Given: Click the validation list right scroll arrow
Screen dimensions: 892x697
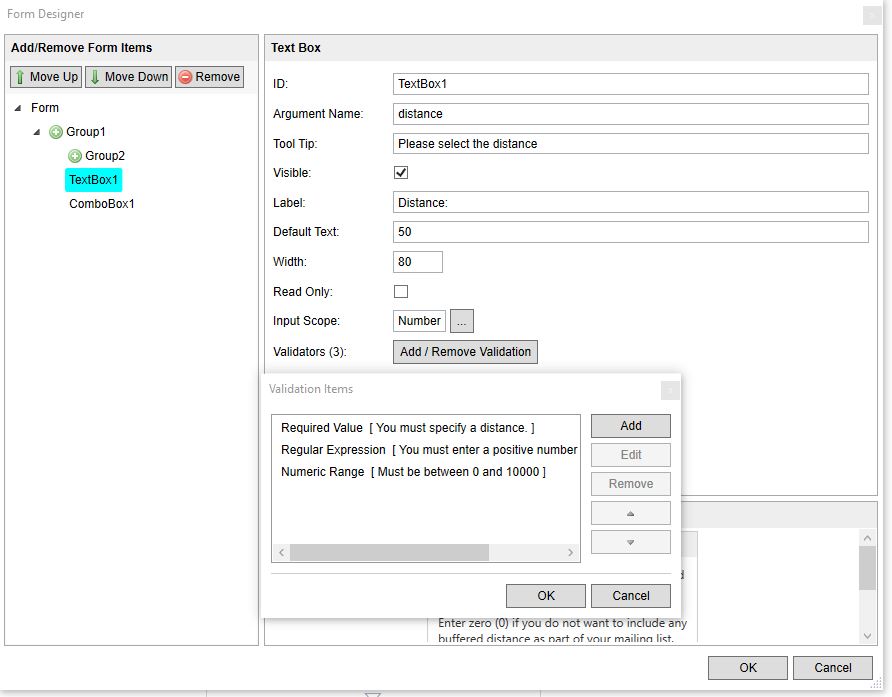Looking at the screenshot, I should tap(571, 552).
